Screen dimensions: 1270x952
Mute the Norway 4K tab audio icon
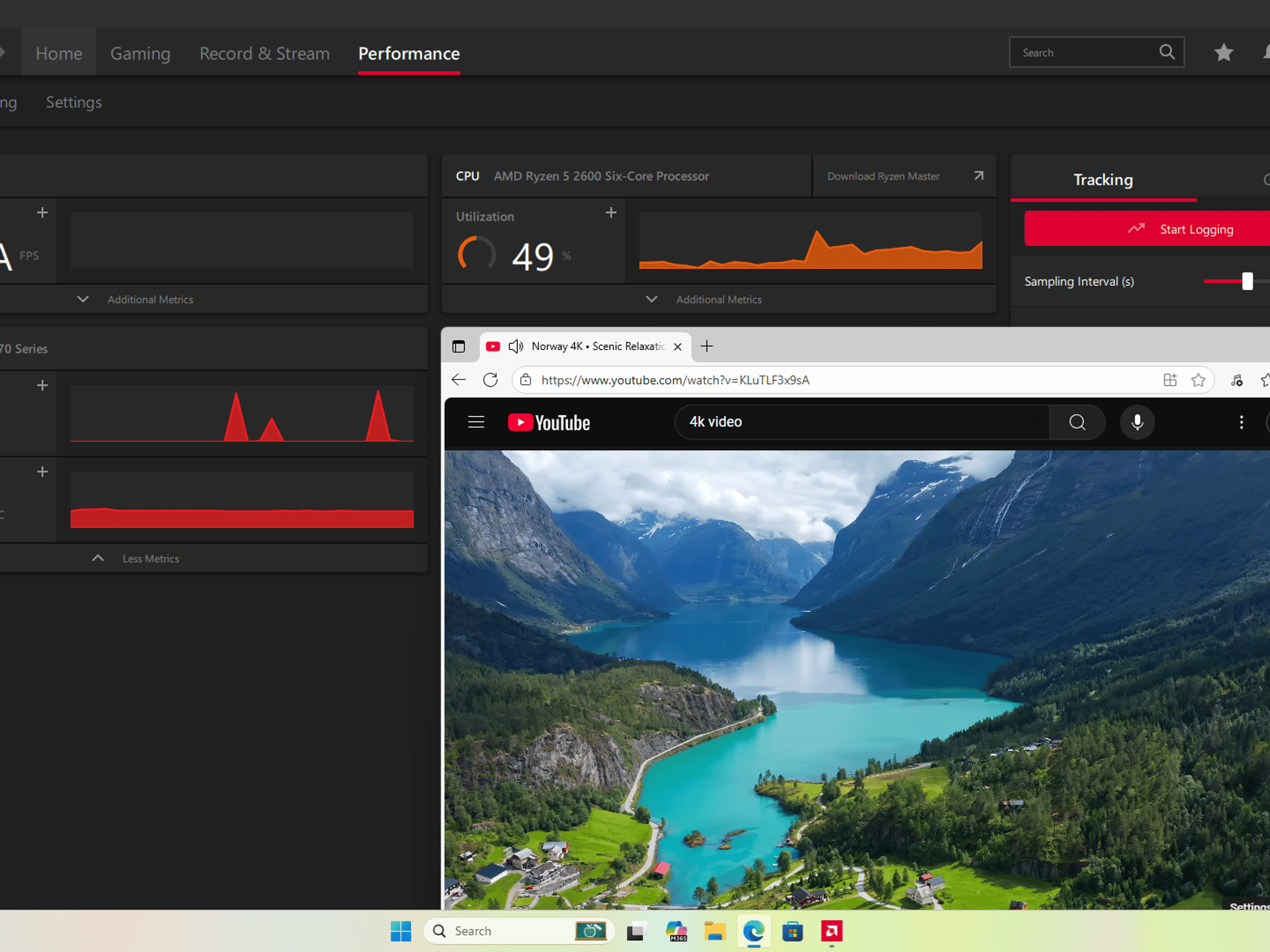pos(515,346)
